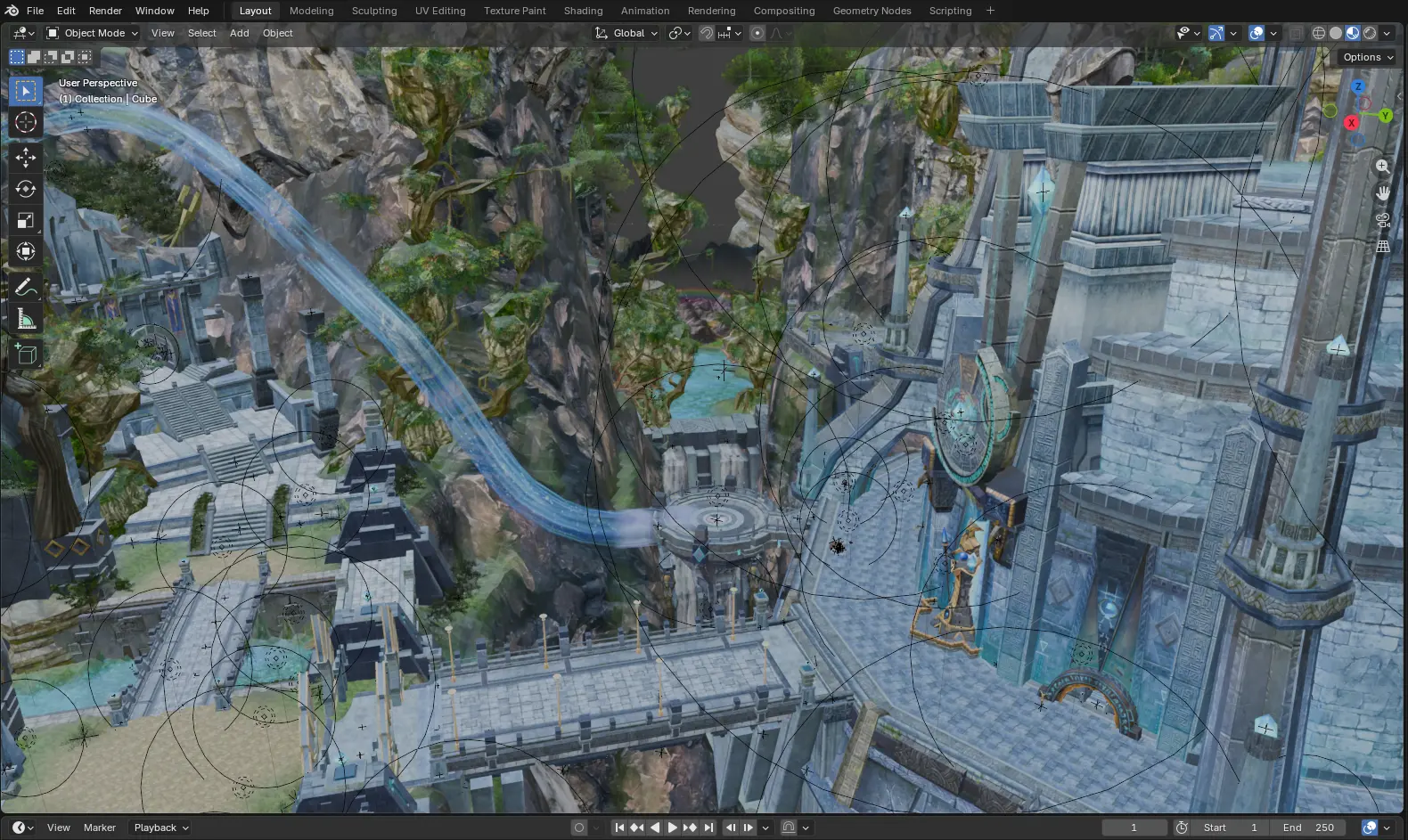Open the Edit menu
Screen dimensions: 1408x840
(x=66, y=11)
